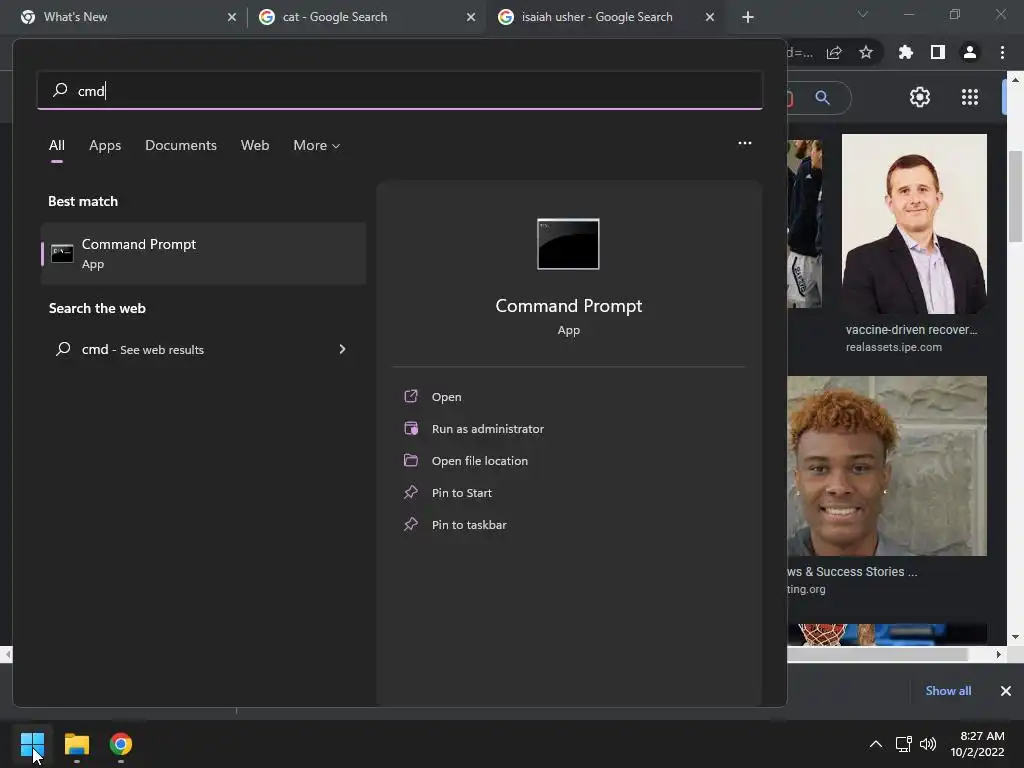The image size is (1024, 768).
Task: Open Success Stories image caption link
Action: [x=853, y=571]
